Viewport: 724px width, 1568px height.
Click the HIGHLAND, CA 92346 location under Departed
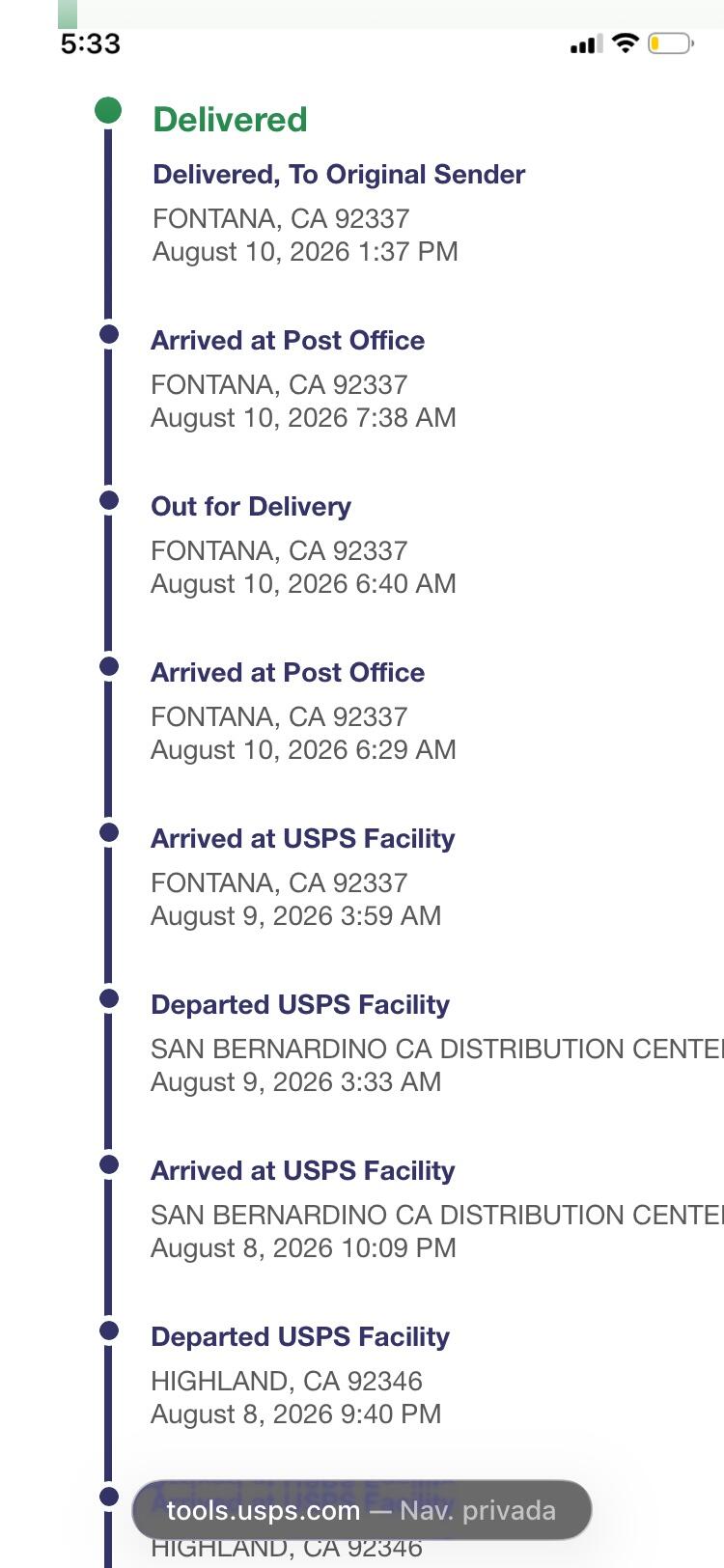pyautogui.click(x=287, y=1382)
